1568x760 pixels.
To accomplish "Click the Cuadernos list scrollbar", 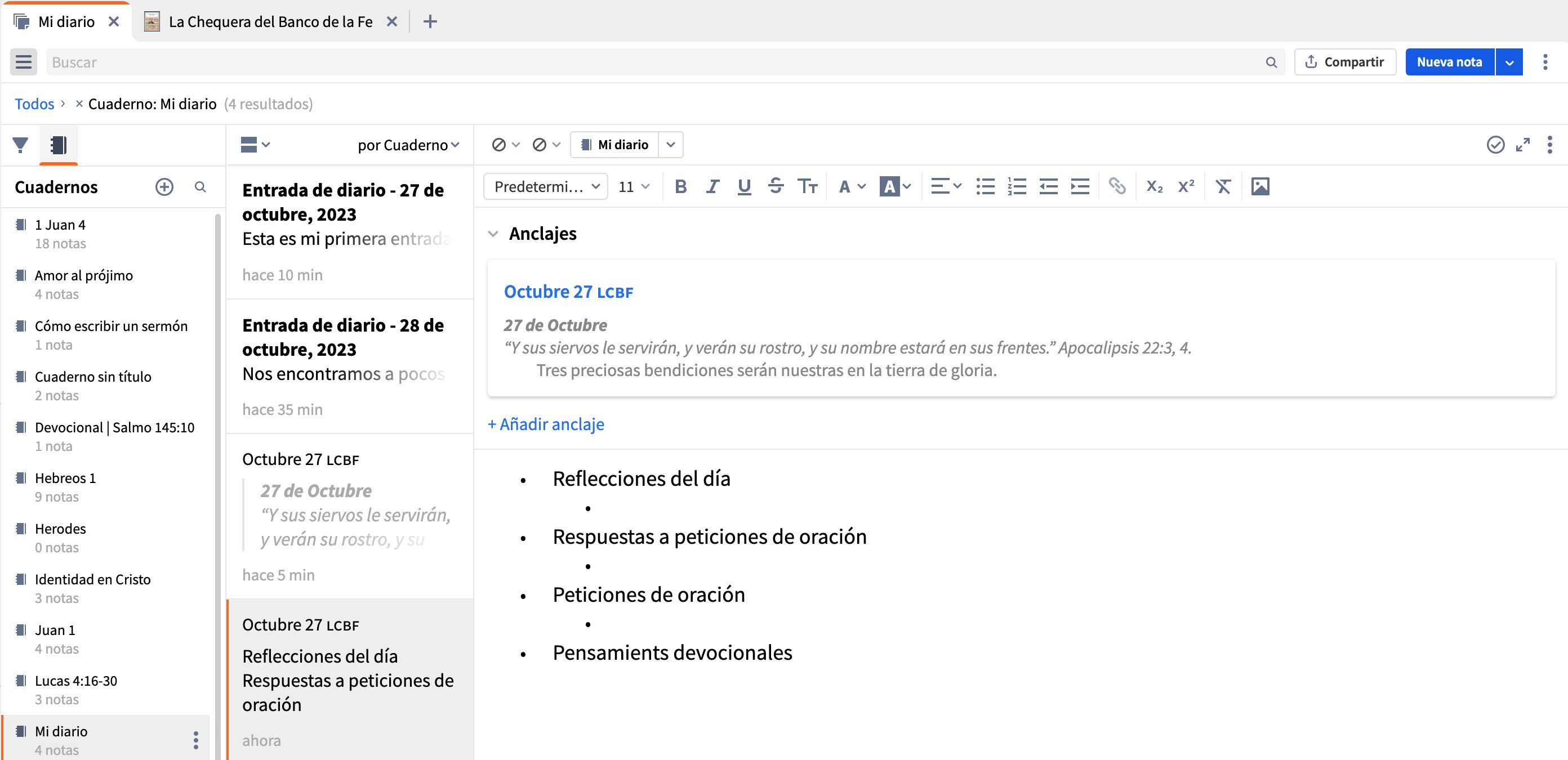I will pos(217,487).
